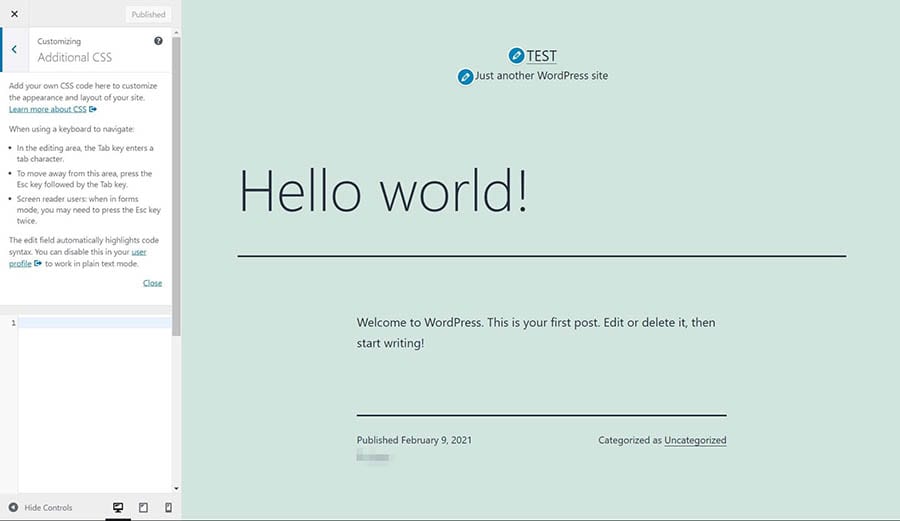
Task: Open the TEST site title link
Action: (542, 57)
